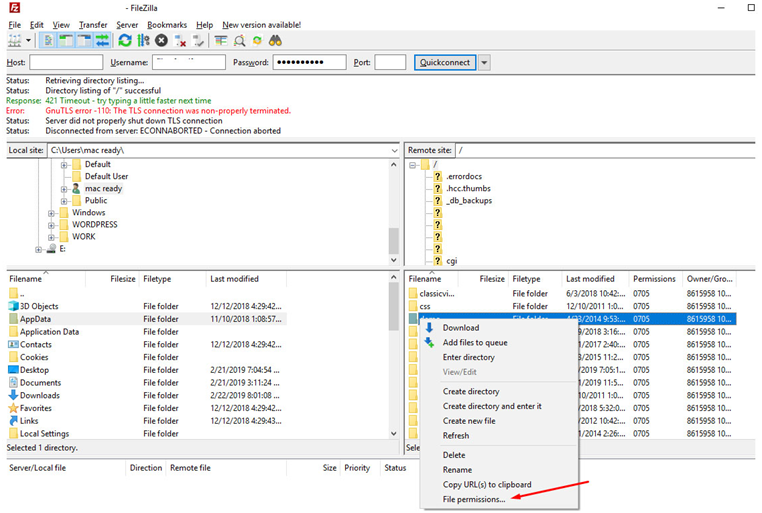Disconnect from the current server

point(180,41)
